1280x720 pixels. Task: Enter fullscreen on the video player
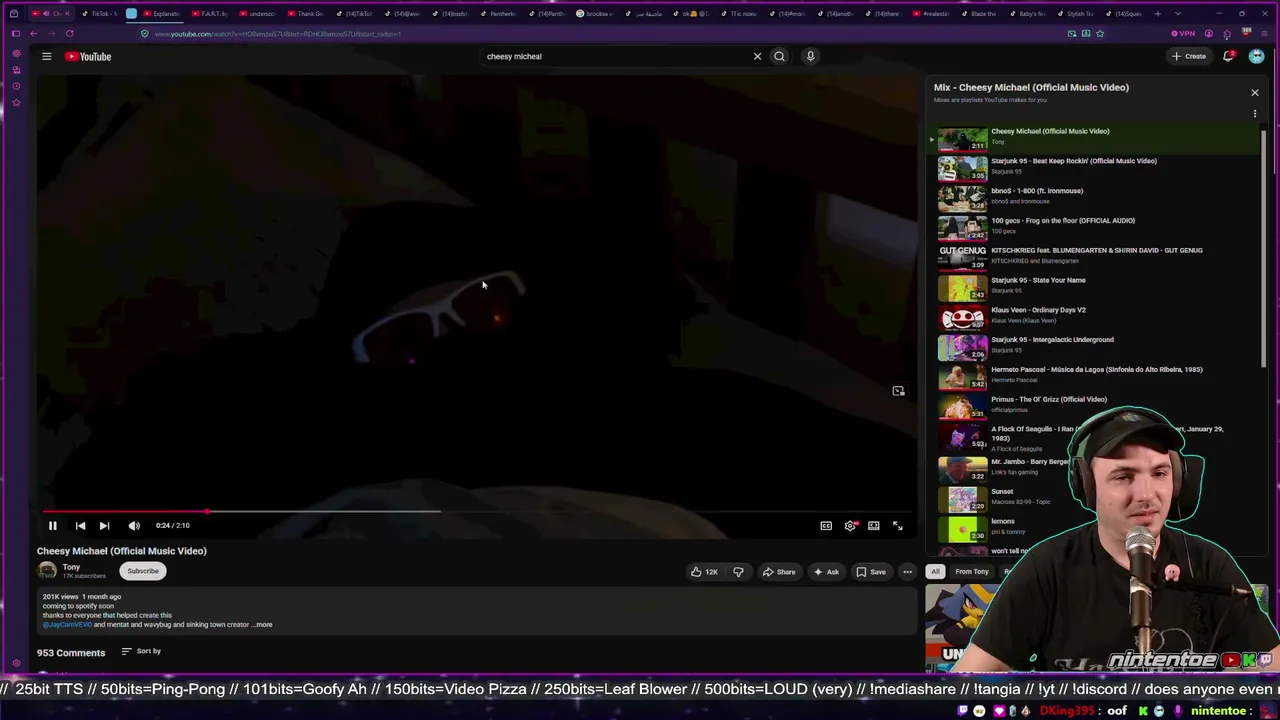point(898,525)
